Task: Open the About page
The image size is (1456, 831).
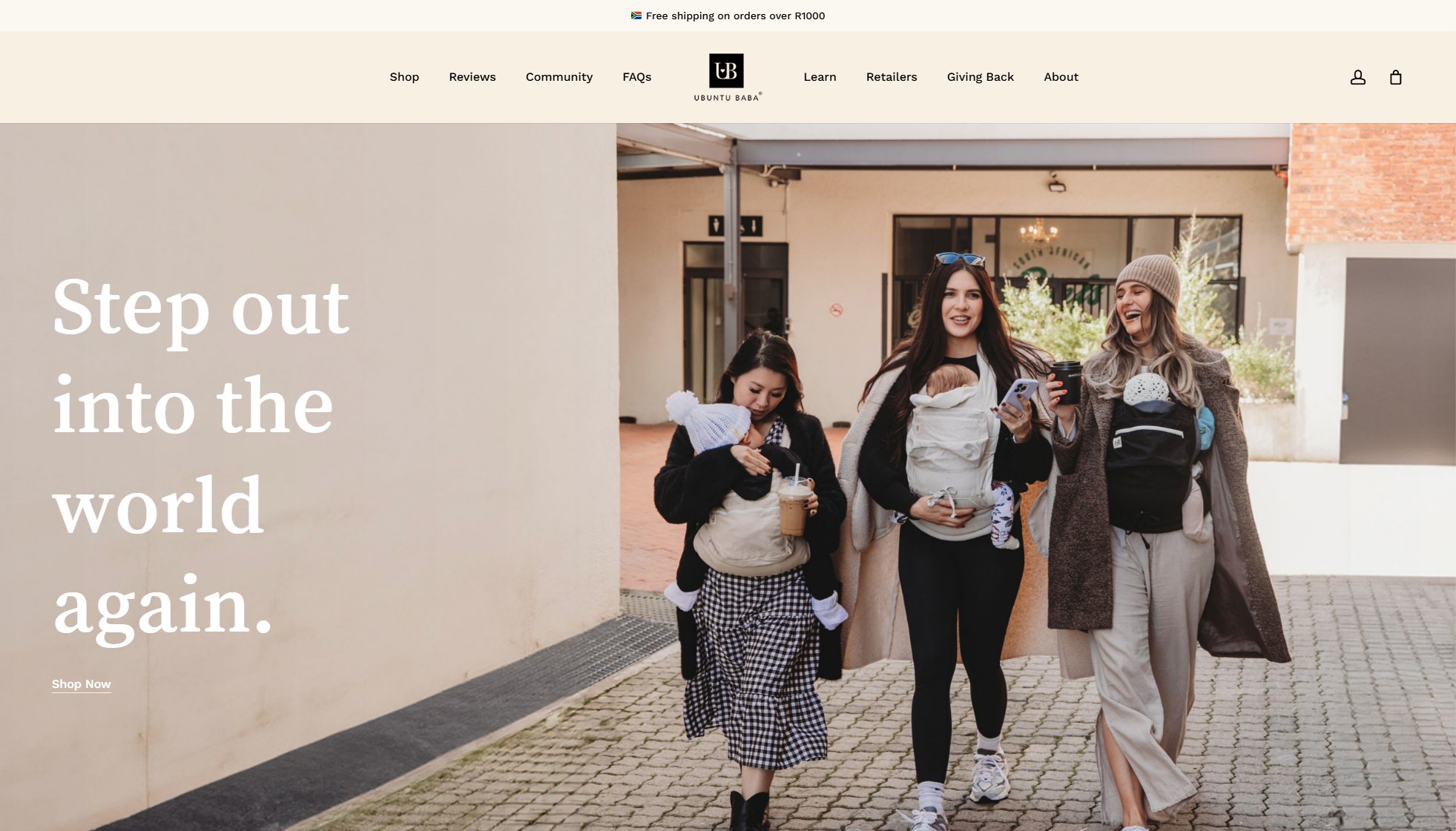Action: tap(1061, 77)
